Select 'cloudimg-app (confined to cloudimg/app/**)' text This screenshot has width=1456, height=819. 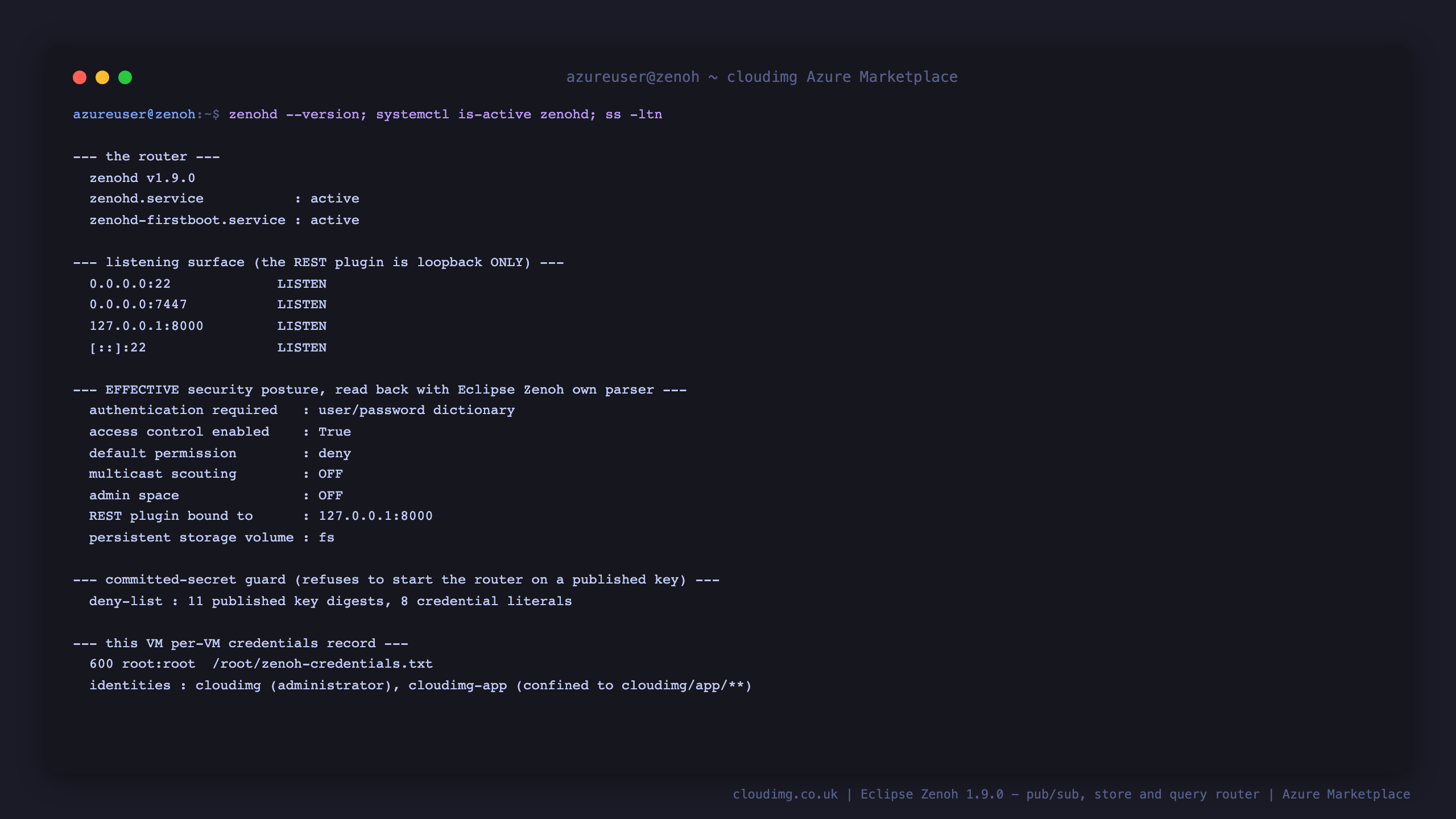(x=580, y=685)
